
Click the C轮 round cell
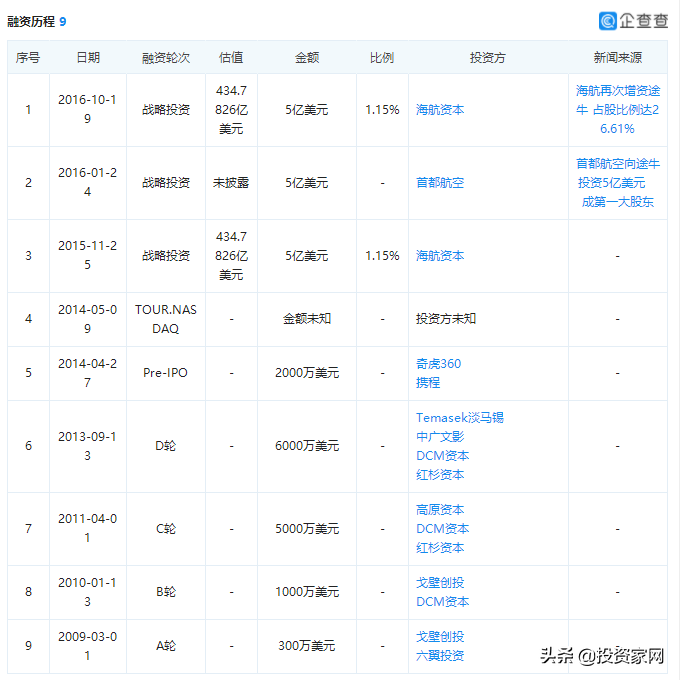[x=166, y=529]
